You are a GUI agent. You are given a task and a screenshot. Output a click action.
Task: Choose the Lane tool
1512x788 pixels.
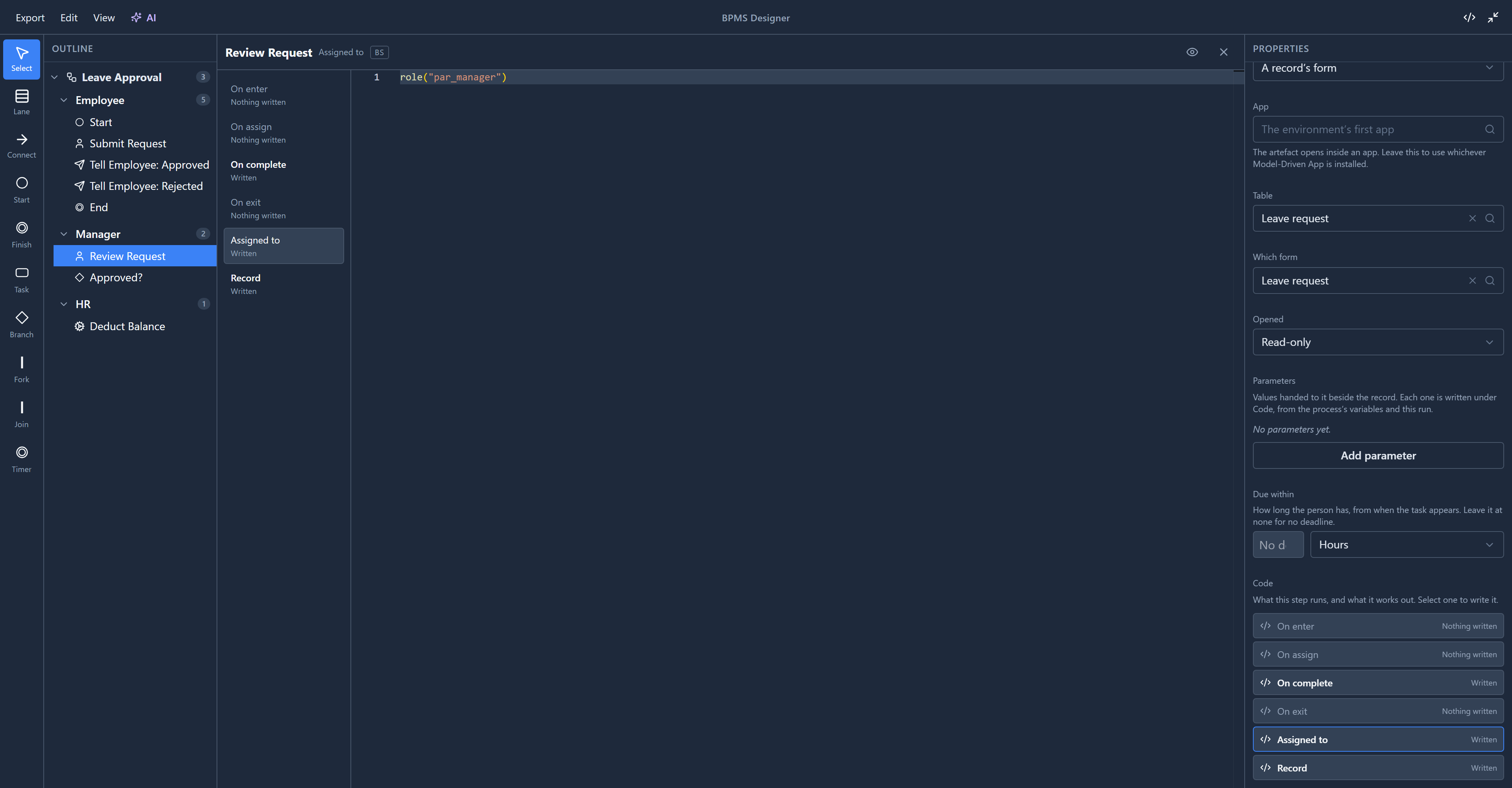coord(22,102)
